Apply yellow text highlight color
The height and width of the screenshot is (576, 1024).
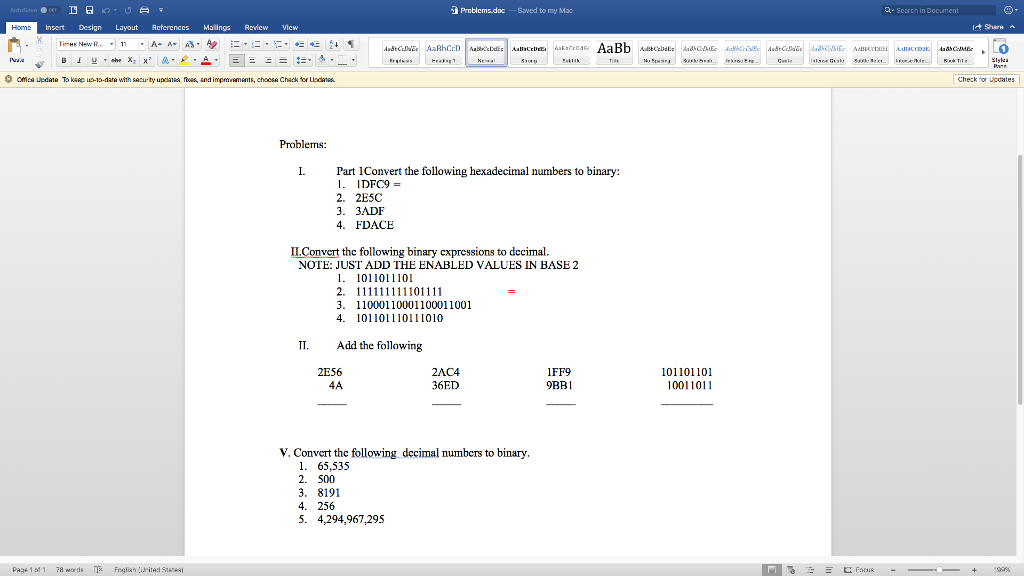[x=184, y=60]
